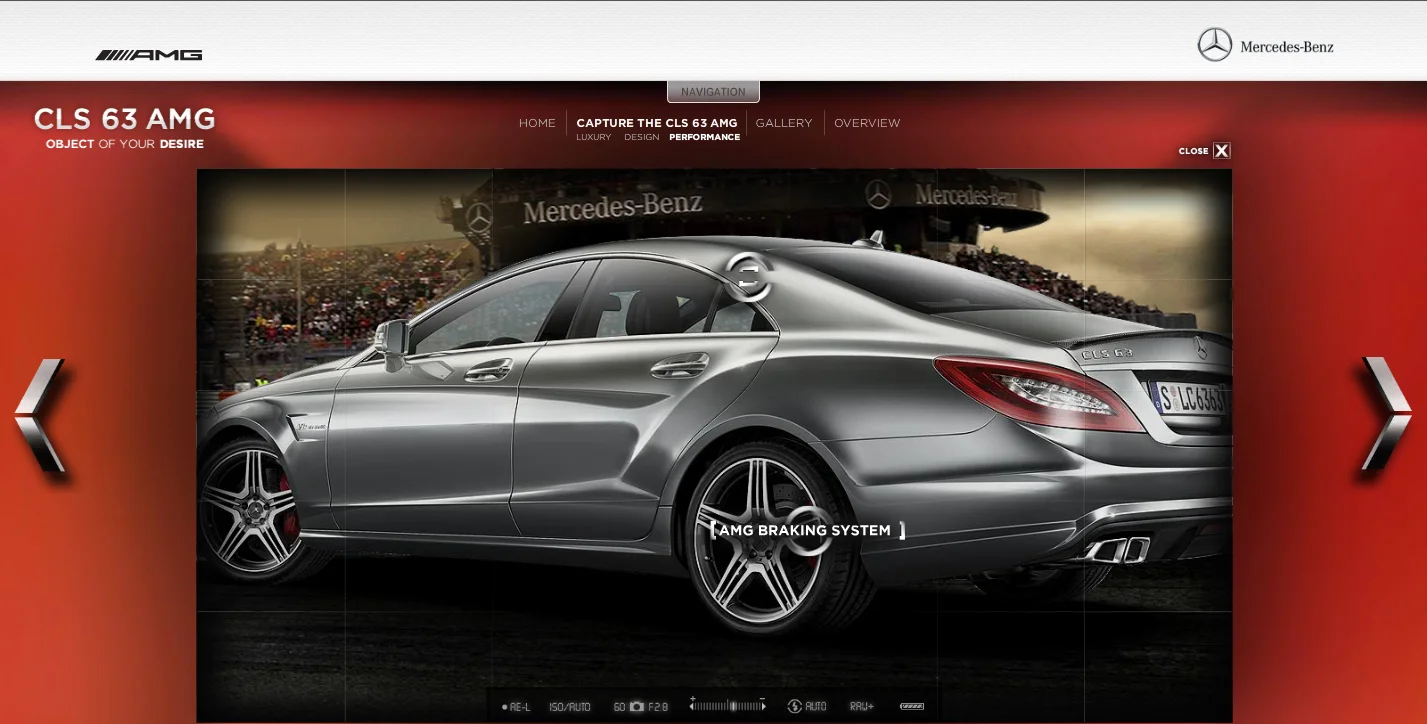Click the ISO/AUTO readout

(x=570, y=707)
